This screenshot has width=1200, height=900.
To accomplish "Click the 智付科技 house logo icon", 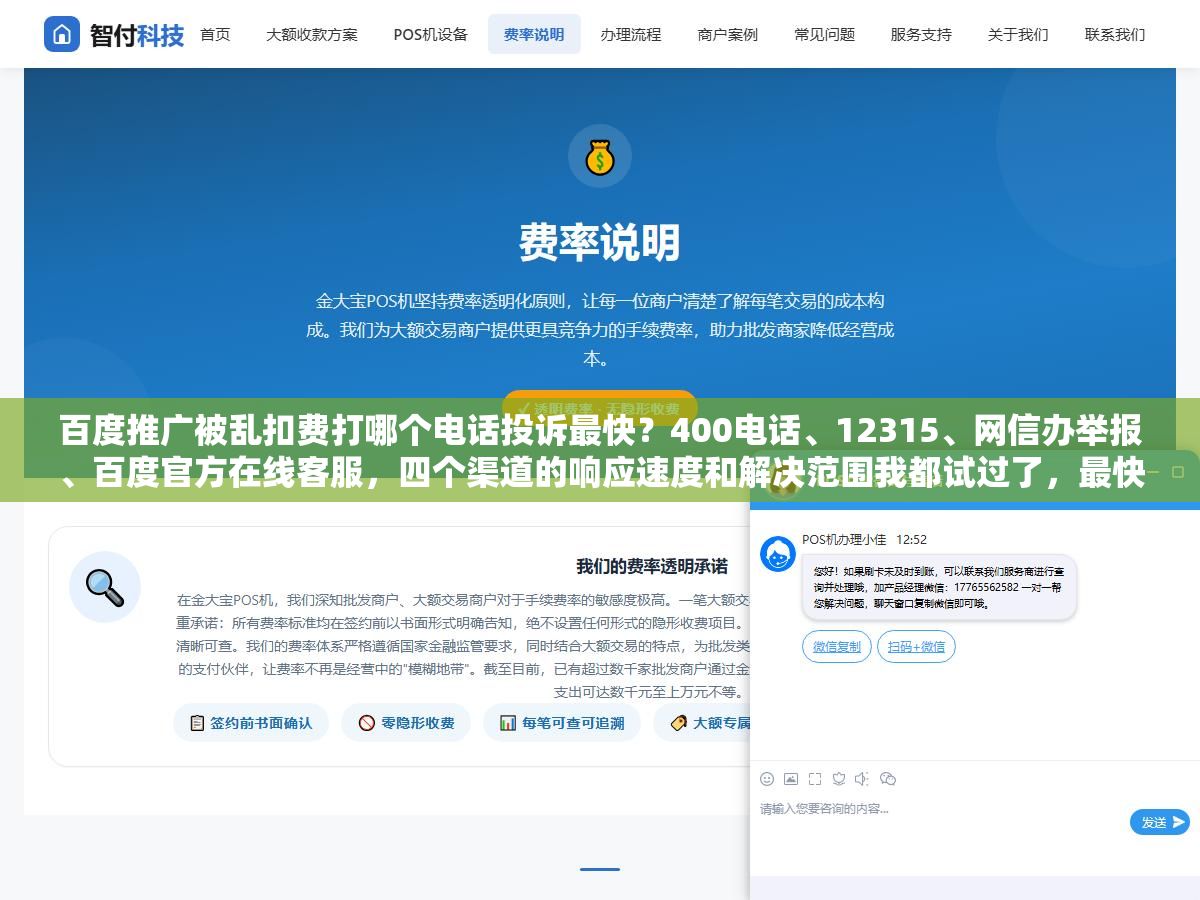I will click(x=62, y=34).
